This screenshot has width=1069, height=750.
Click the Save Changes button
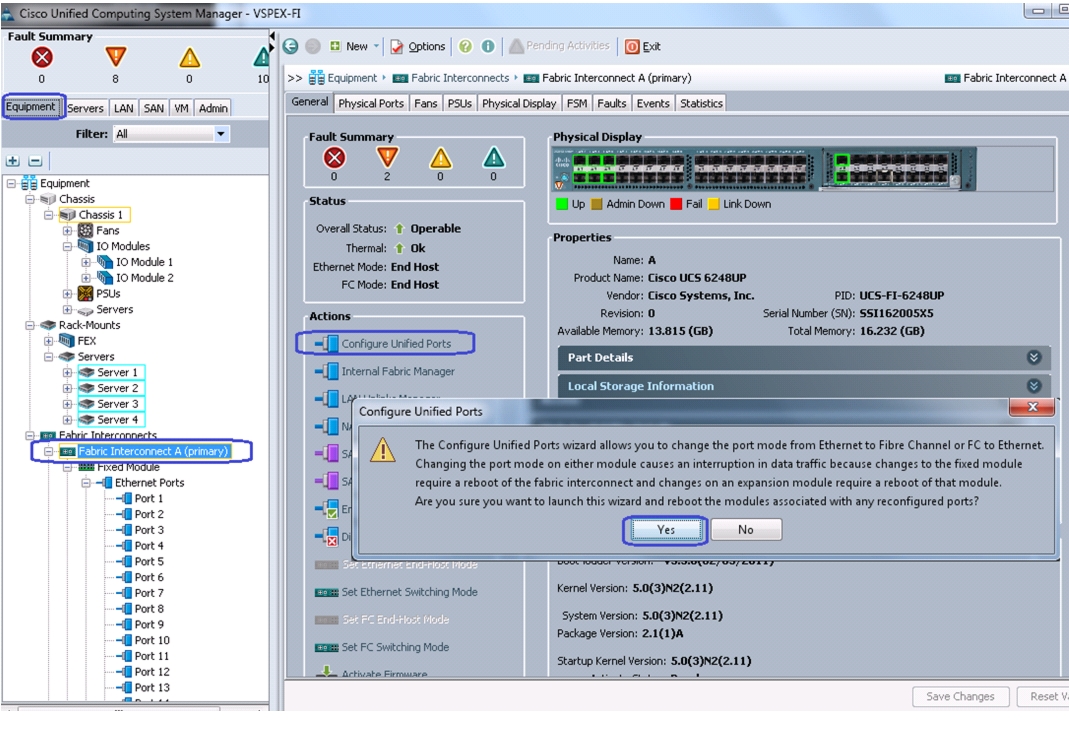pyautogui.click(x=960, y=696)
